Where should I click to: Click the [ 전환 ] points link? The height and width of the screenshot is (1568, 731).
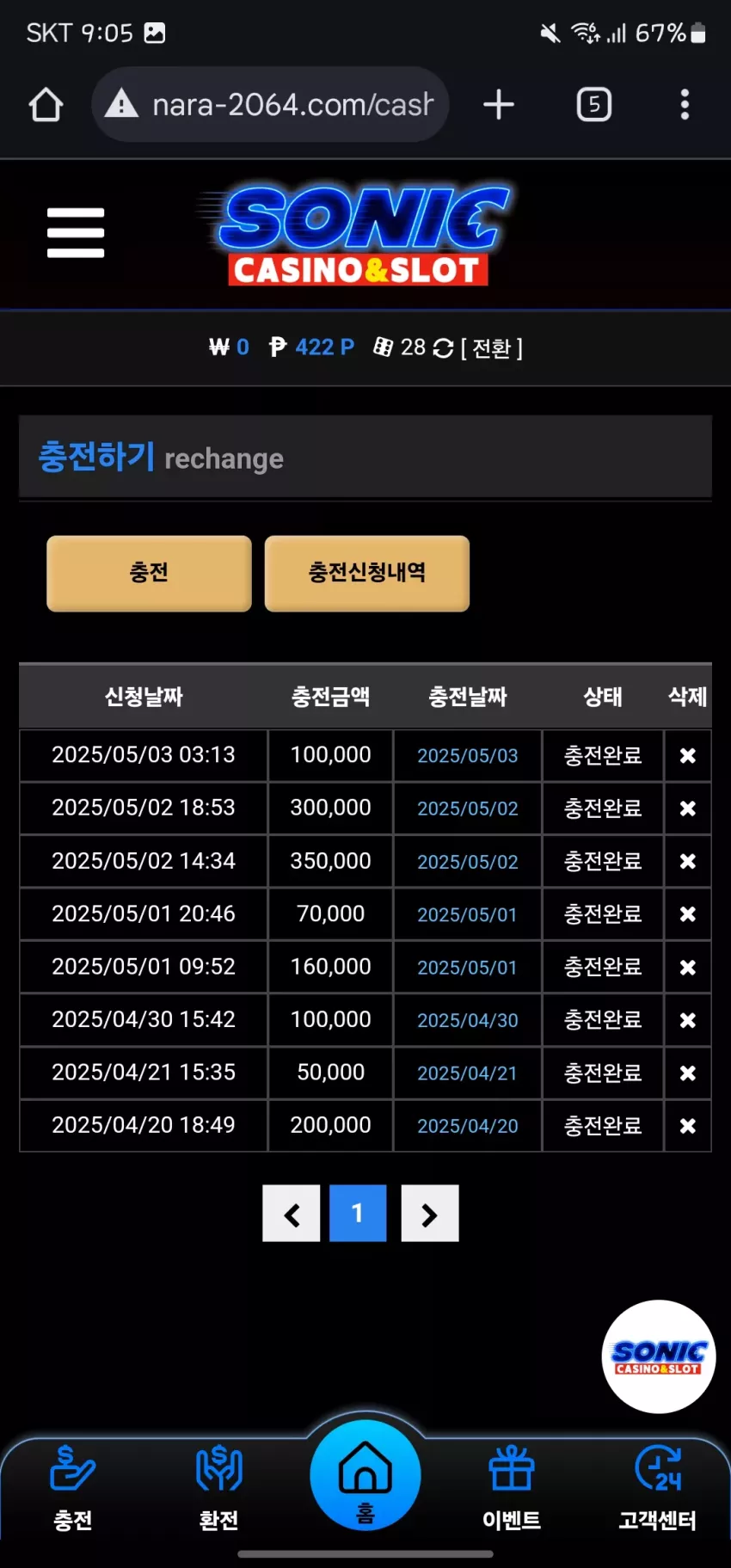(x=492, y=347)
